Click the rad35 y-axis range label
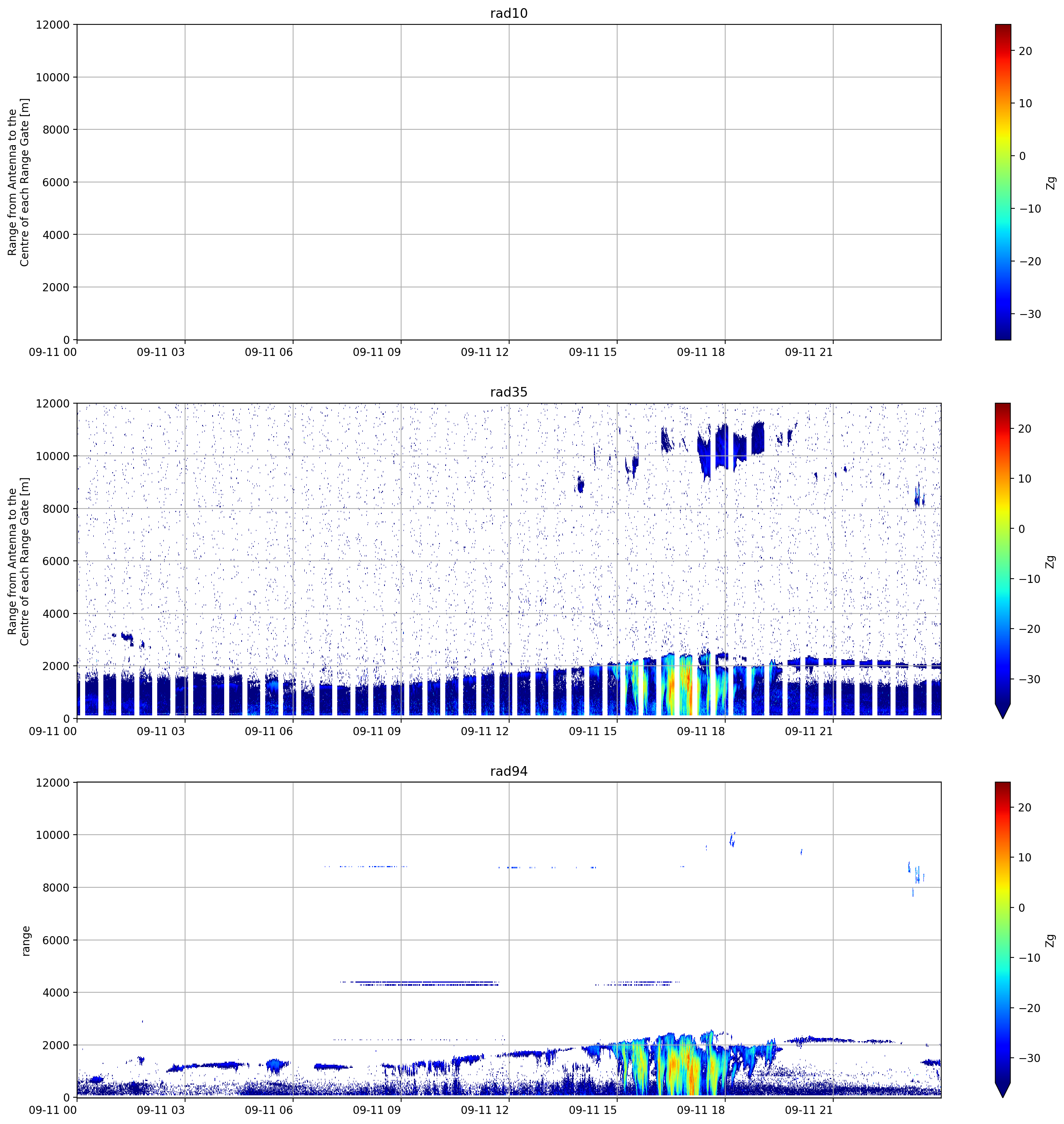The height and width of the screenshot is (1124, 1064). click(19, 561)
